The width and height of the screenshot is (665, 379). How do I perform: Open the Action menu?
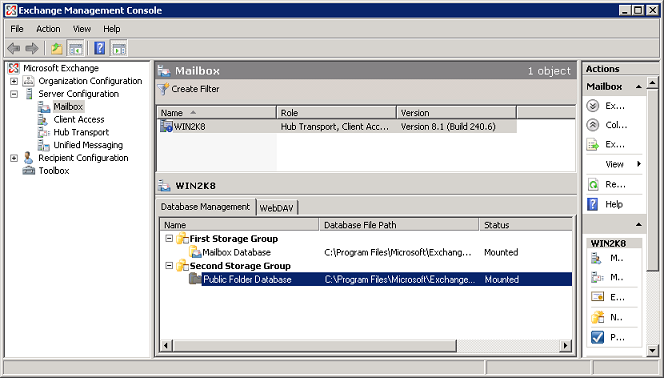(48, 29)
